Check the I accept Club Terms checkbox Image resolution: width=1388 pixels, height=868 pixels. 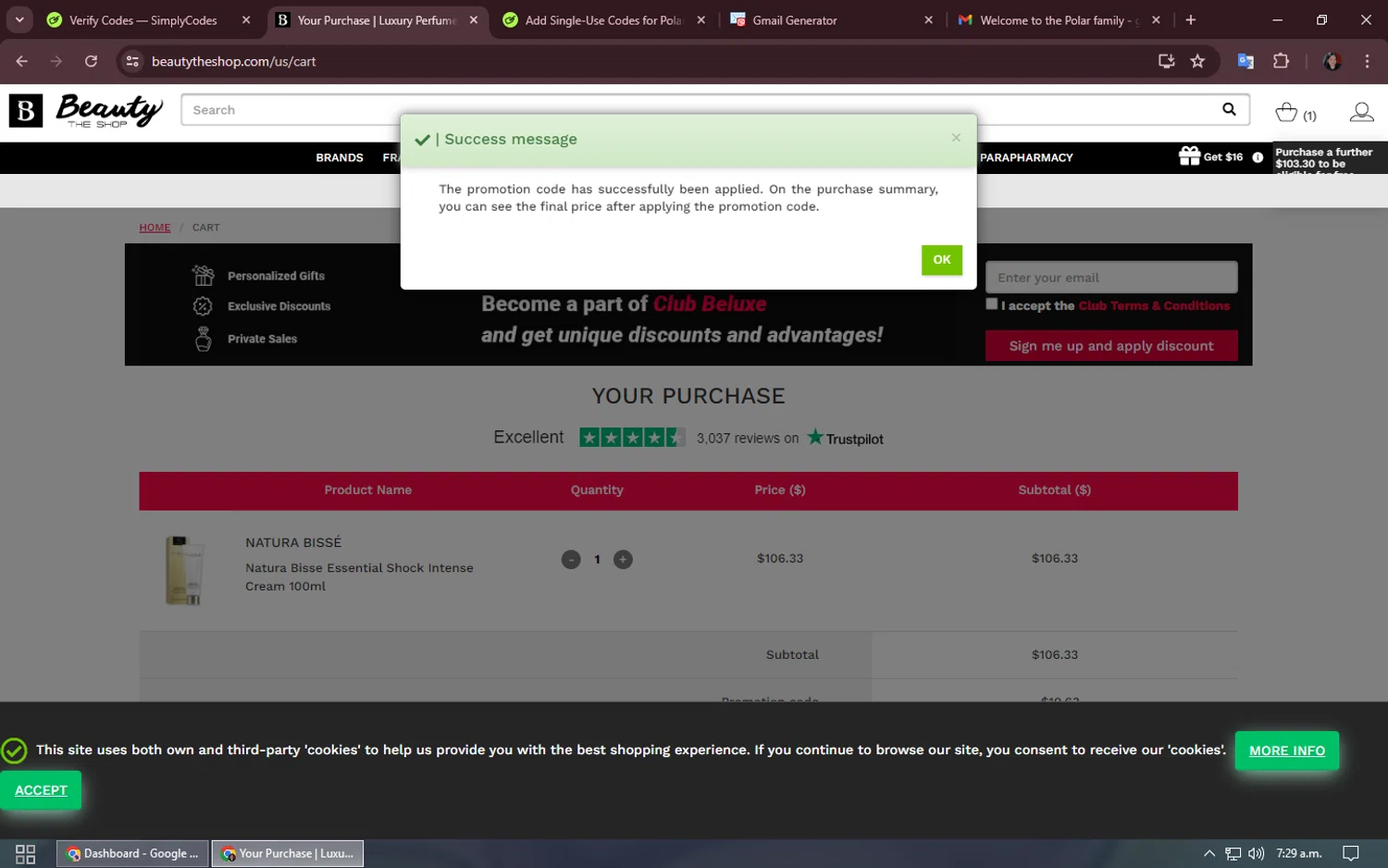(x=992, y=304)
